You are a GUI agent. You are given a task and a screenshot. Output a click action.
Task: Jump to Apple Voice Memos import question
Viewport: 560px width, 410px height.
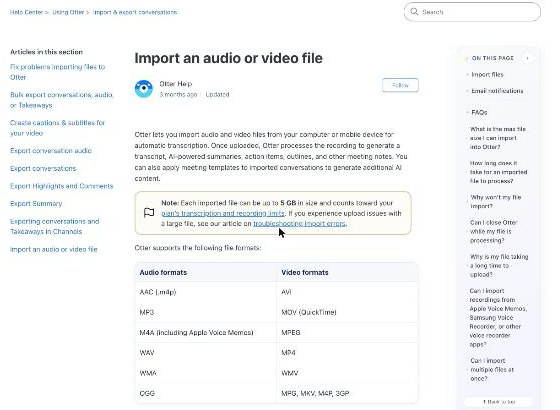point(498,318)
